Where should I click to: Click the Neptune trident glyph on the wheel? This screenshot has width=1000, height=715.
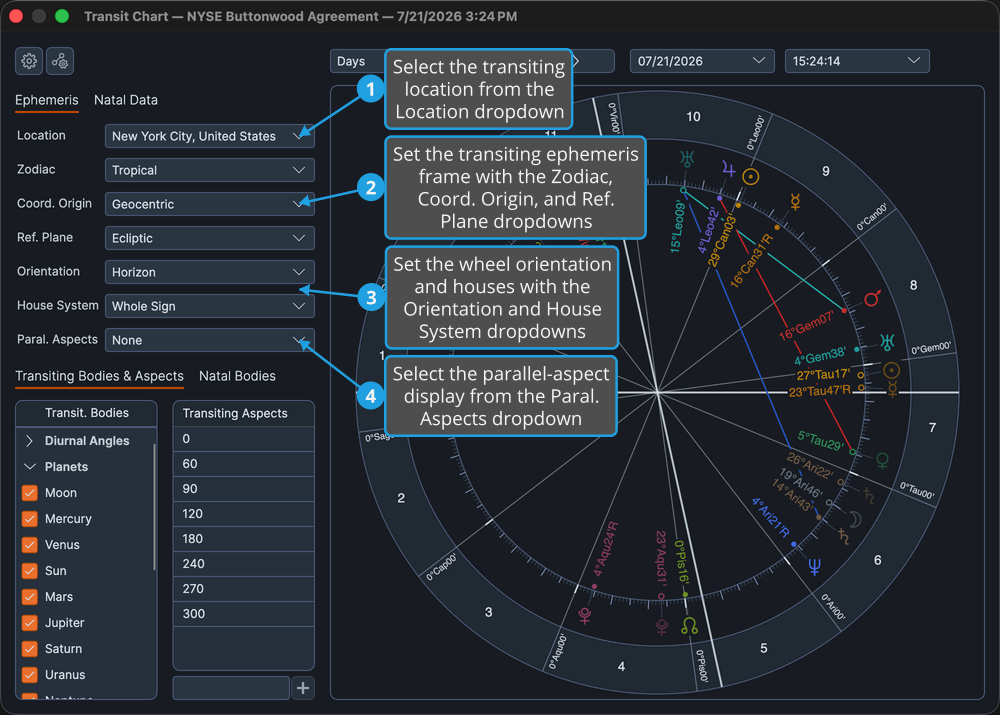(x=814, y=566)
